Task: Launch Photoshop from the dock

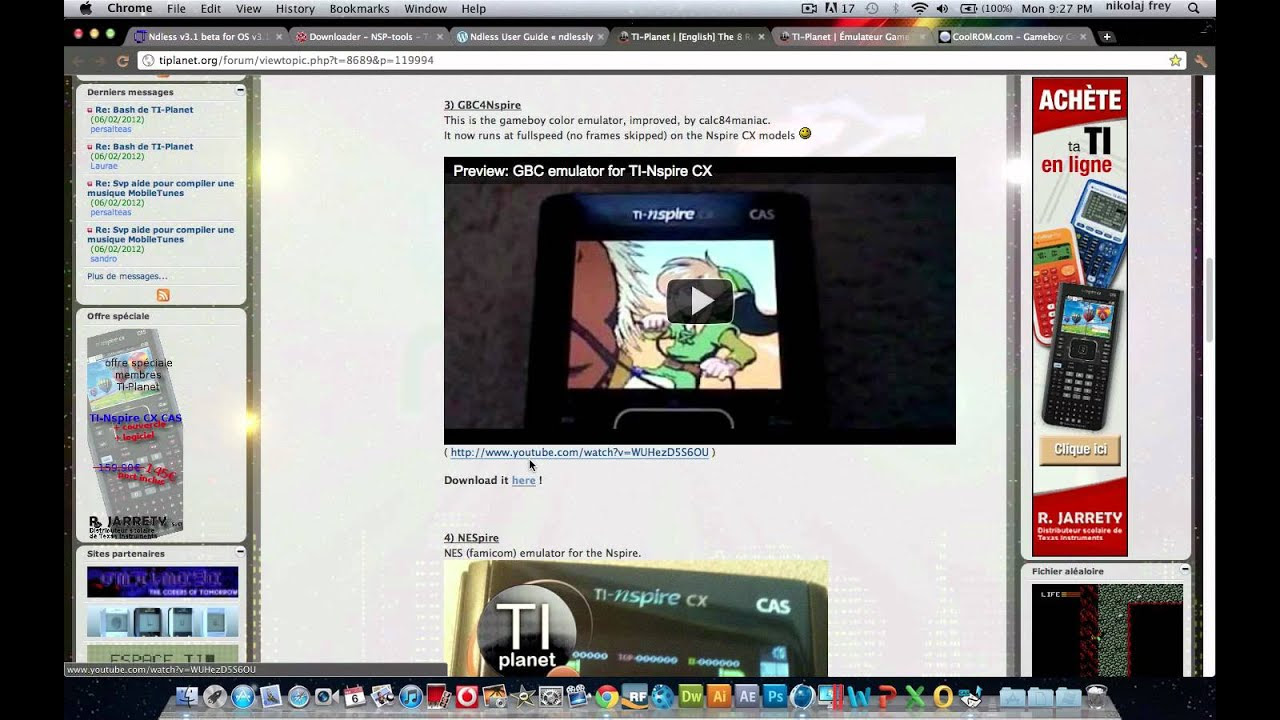Action: click(x=775, y=697)
